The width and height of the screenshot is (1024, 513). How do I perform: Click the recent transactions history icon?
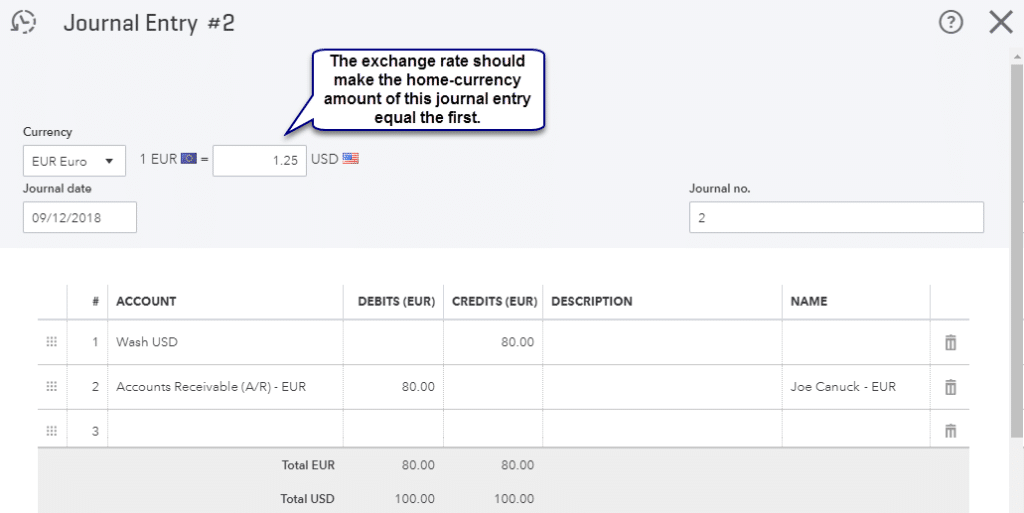coord(22,22)
